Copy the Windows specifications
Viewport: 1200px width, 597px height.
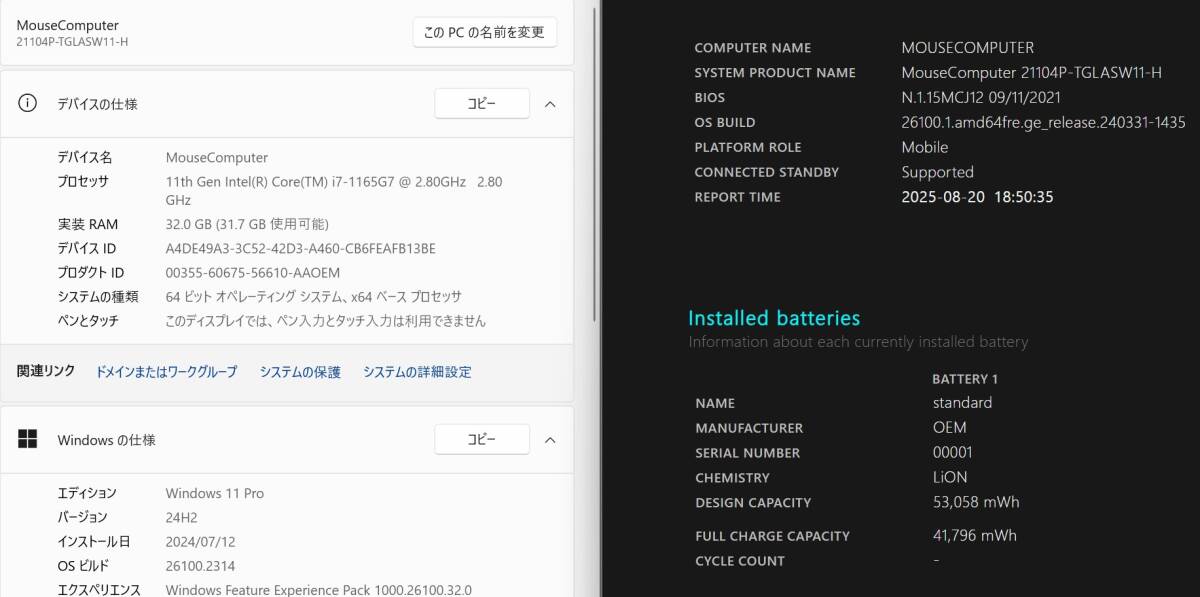481,439
